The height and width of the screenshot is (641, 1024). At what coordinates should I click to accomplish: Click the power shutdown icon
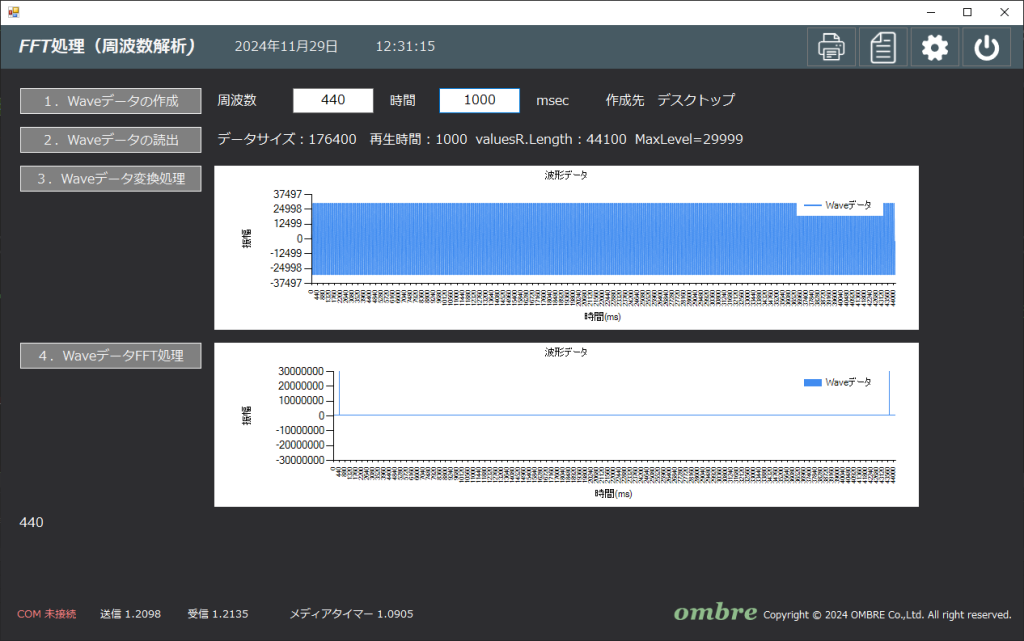tap(986, 47)
